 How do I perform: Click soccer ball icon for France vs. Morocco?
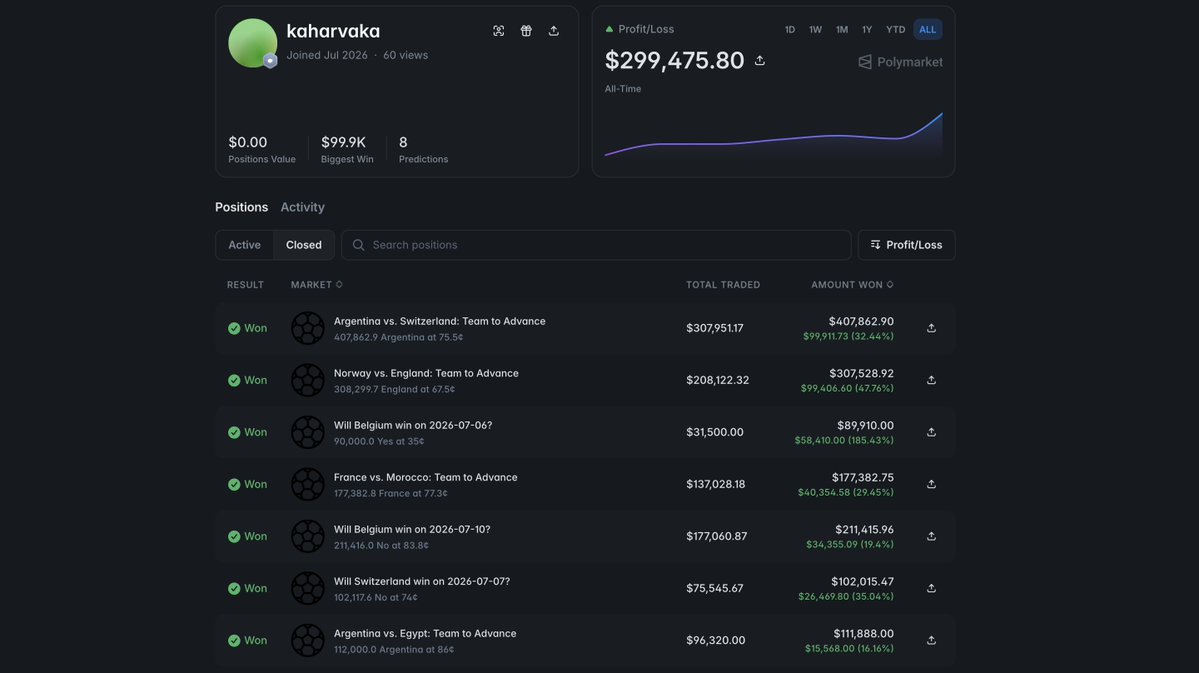(307, 484)
